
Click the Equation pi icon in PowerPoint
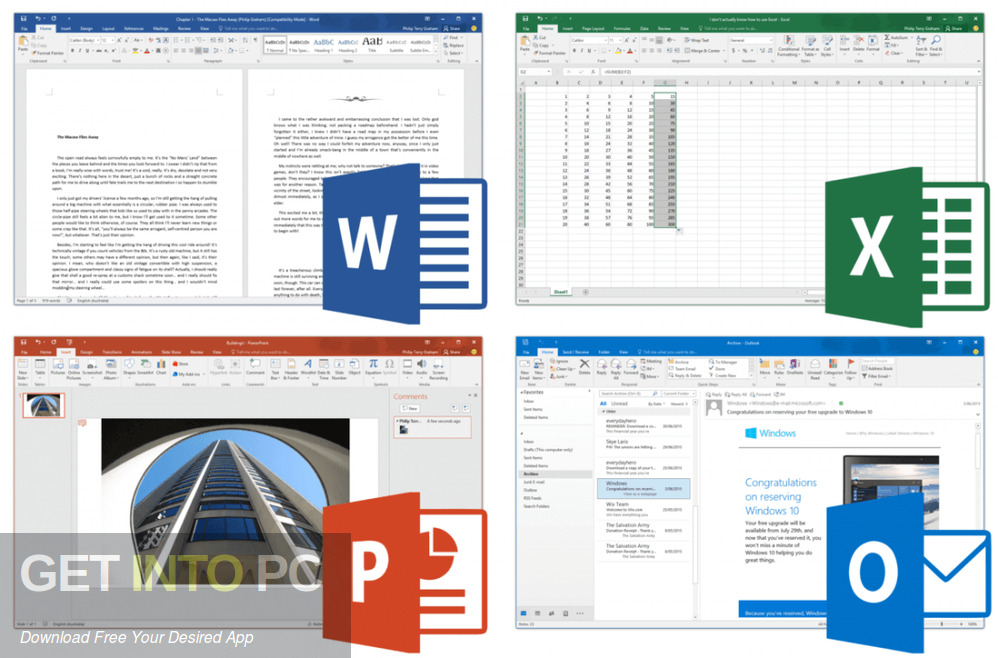click(x=373, y=363)
